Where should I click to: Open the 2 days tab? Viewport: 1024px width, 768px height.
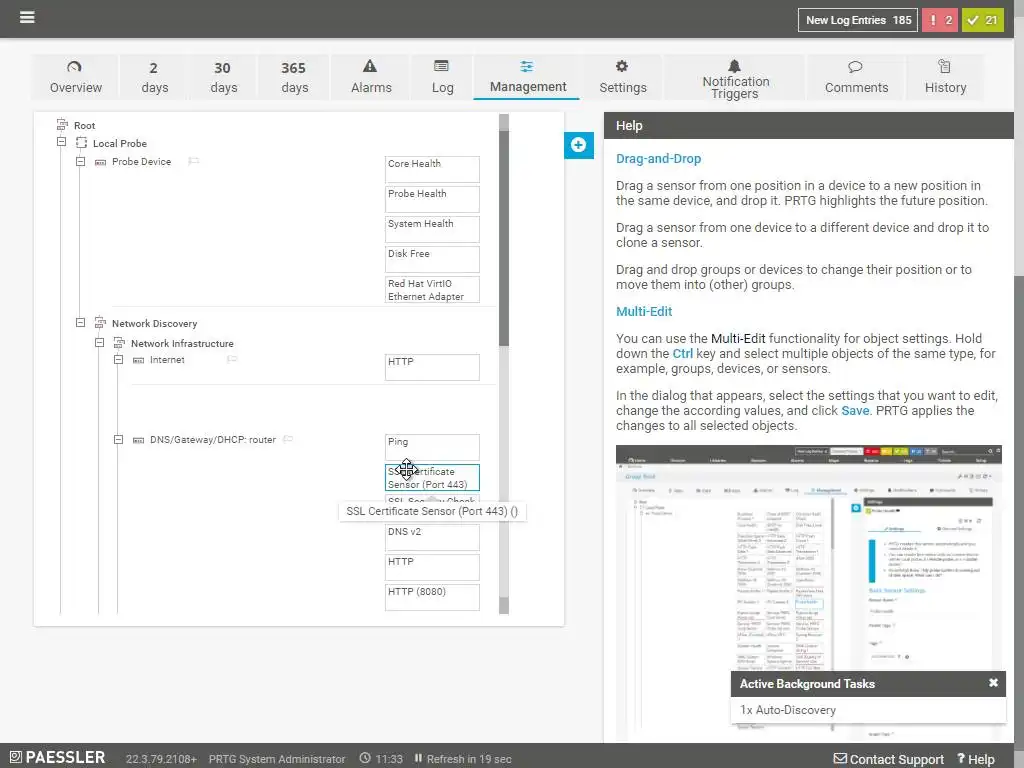point(154,77)
